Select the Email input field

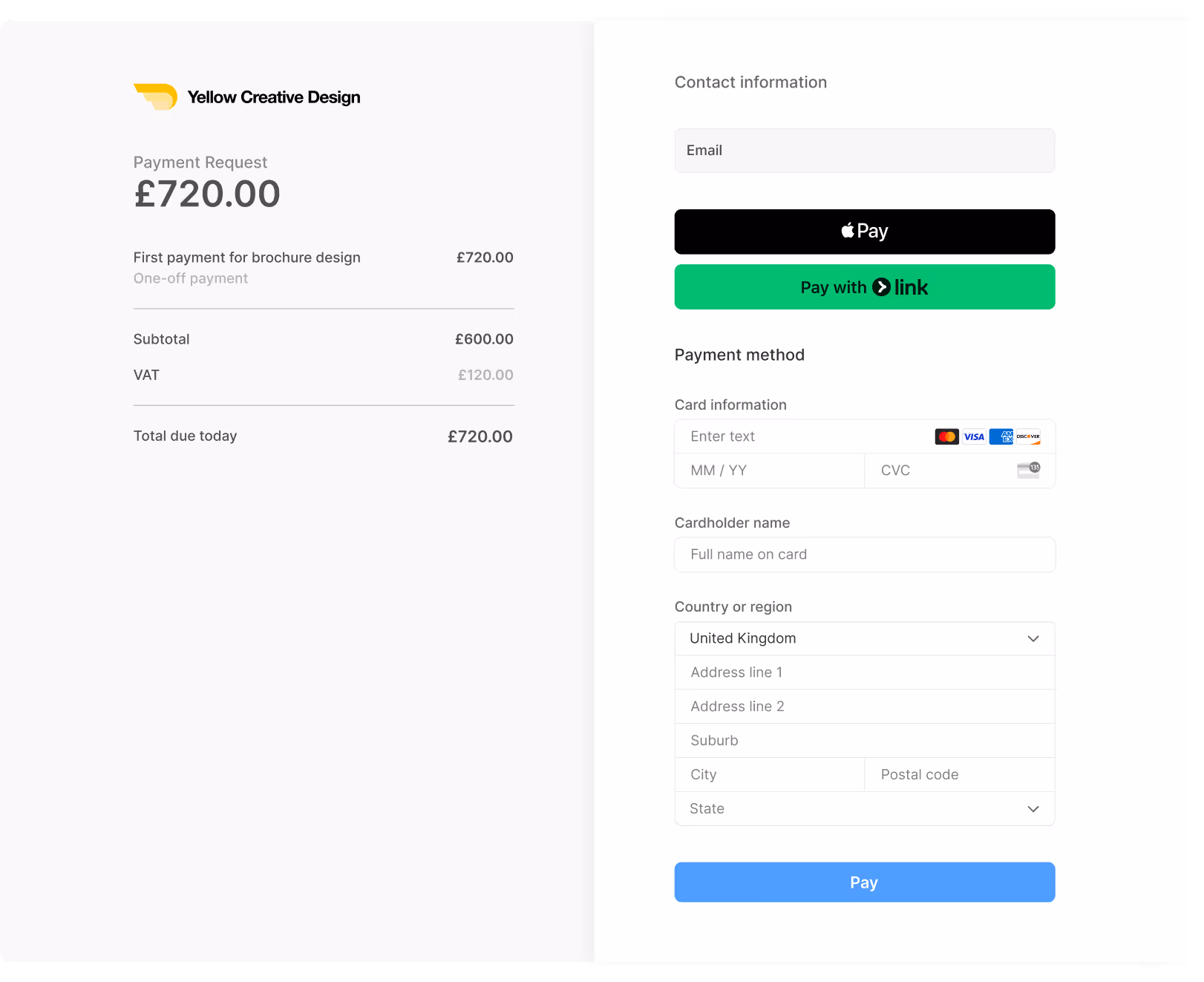click(864, 151)
